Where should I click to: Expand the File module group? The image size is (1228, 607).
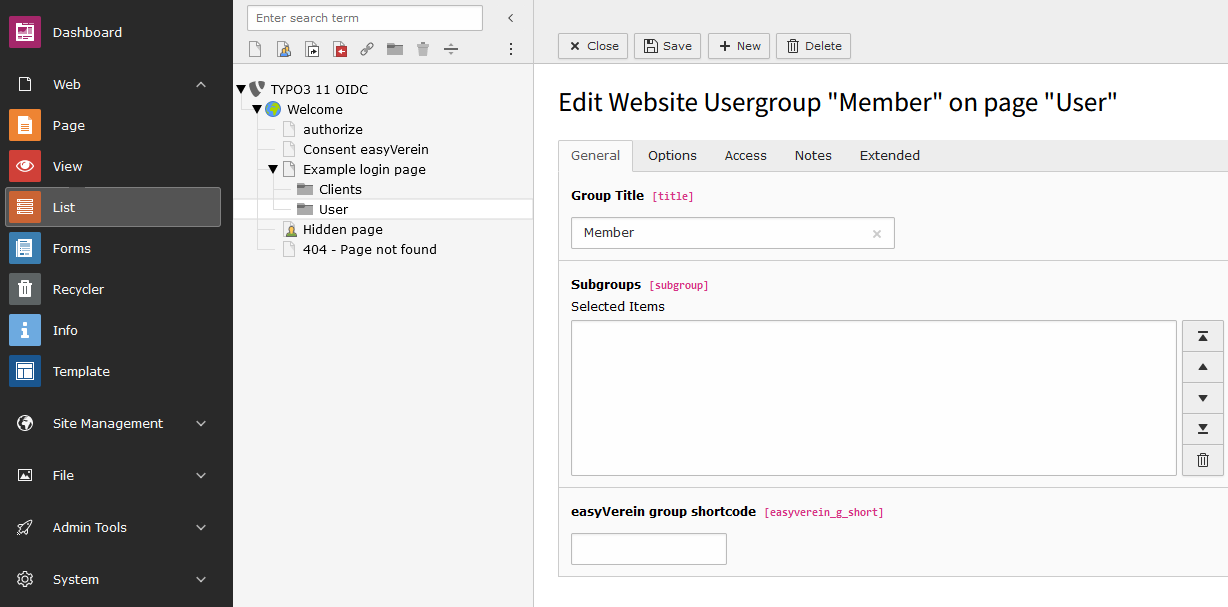(201, 476)
